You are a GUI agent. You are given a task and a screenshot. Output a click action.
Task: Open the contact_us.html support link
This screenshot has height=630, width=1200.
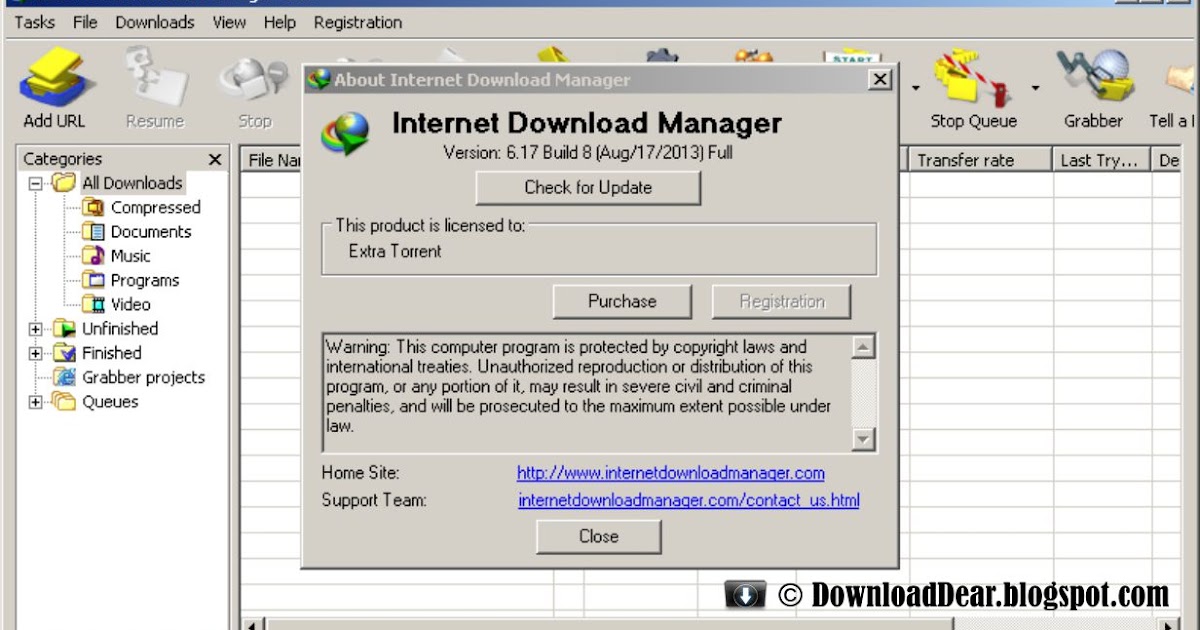(689, 500)
